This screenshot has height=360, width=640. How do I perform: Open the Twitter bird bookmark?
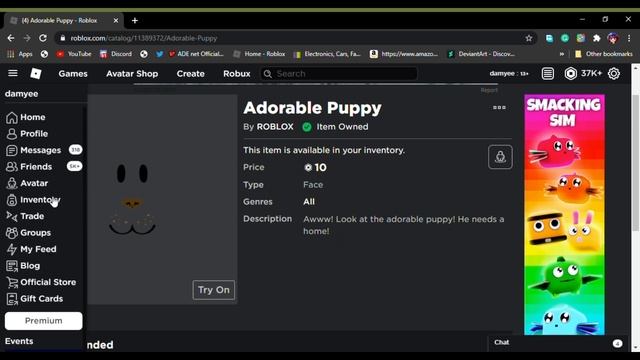(160, 54)
